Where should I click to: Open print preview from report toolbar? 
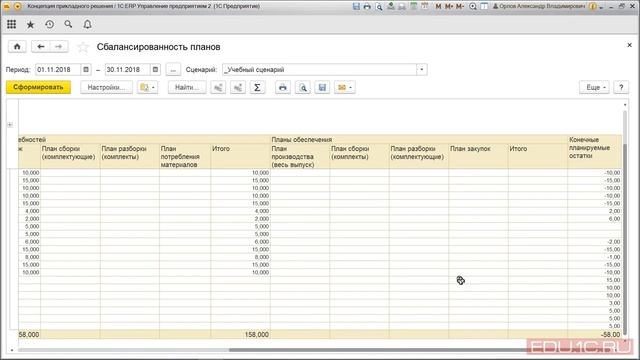pyautogui.click(x=303, y=87)
